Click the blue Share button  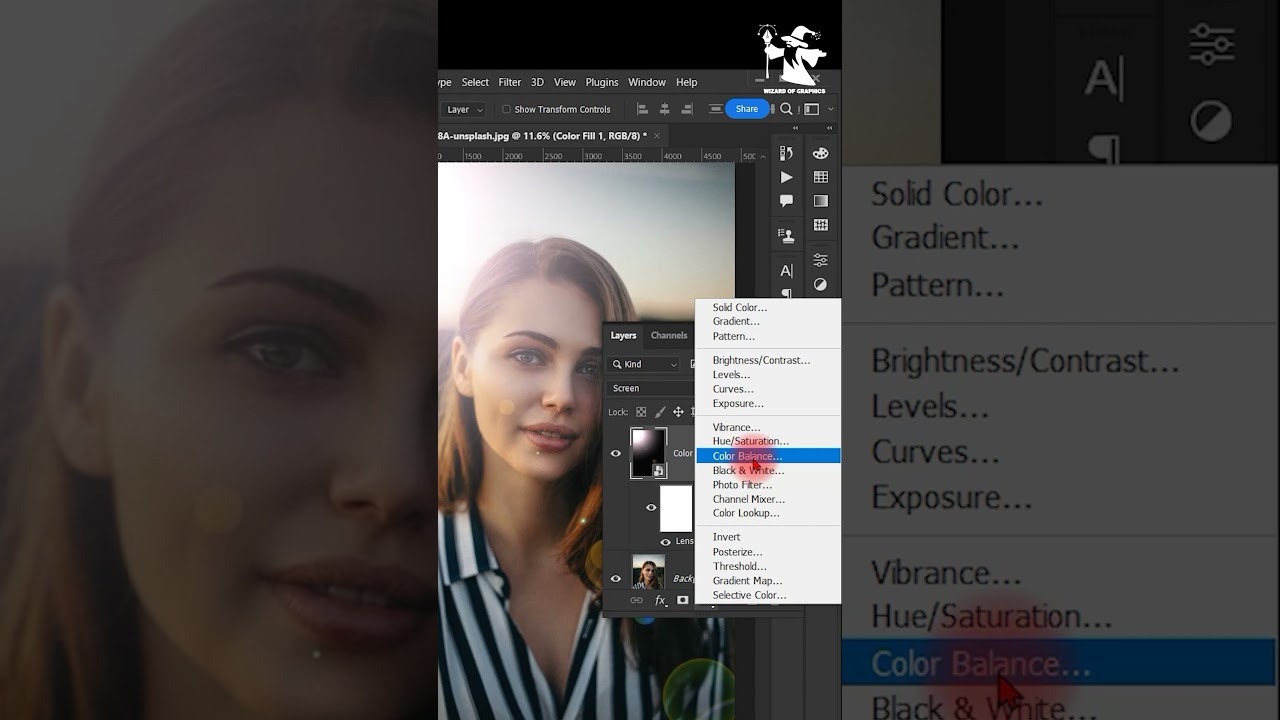coord(747,109)
